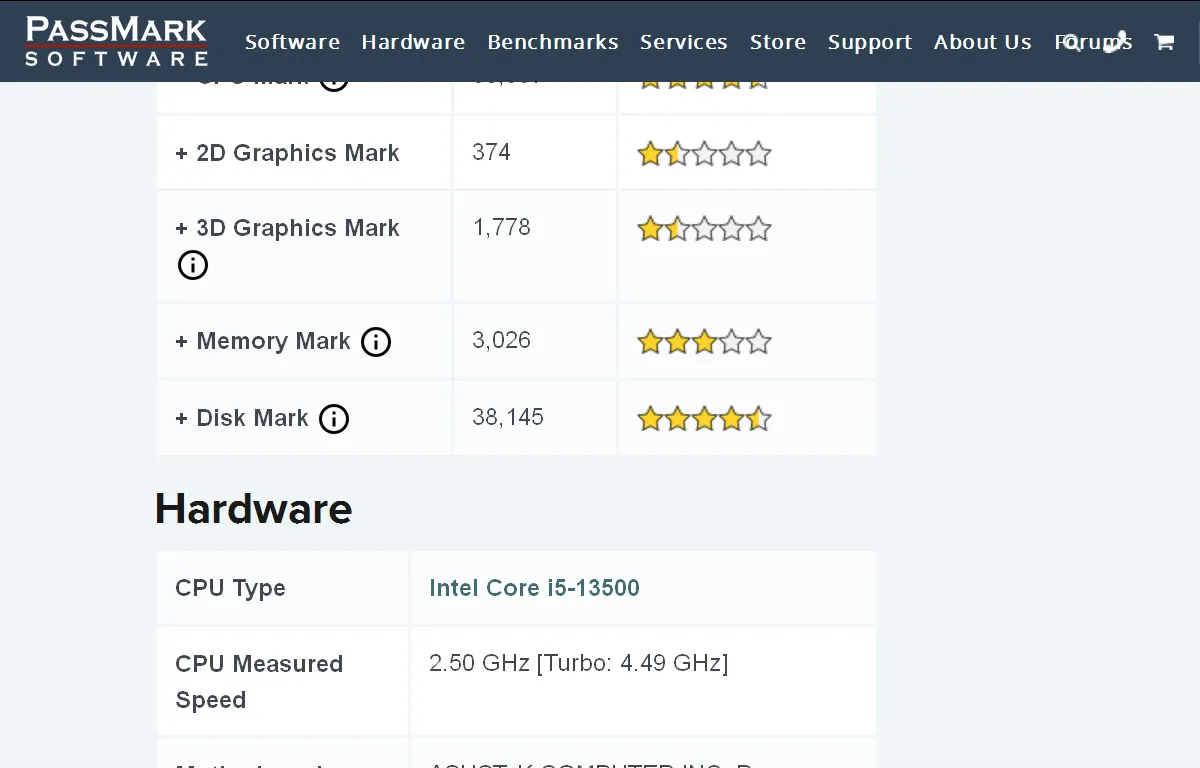
Task: Click info icon next to 3D Graphics Mark
Action: pos(192,265)
